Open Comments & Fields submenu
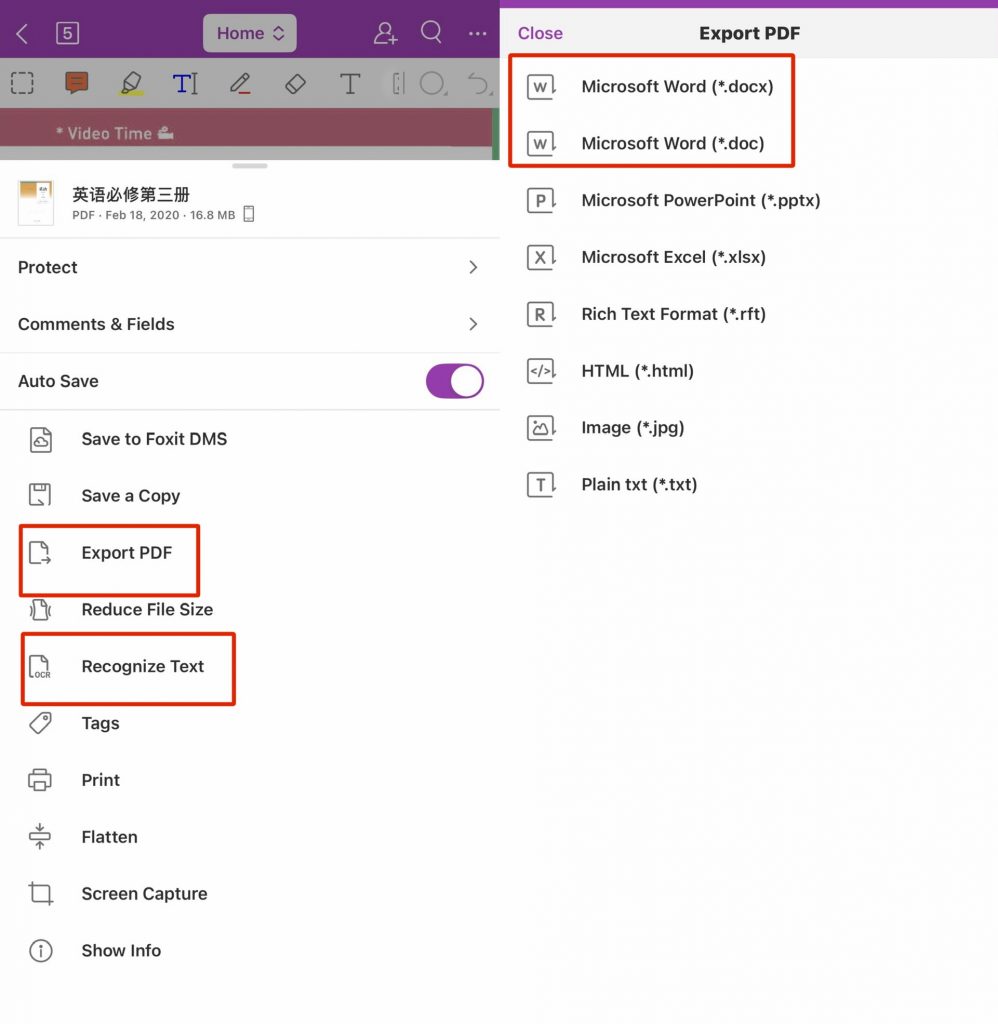Screen dimensions: 998x1024 point(250,324)
